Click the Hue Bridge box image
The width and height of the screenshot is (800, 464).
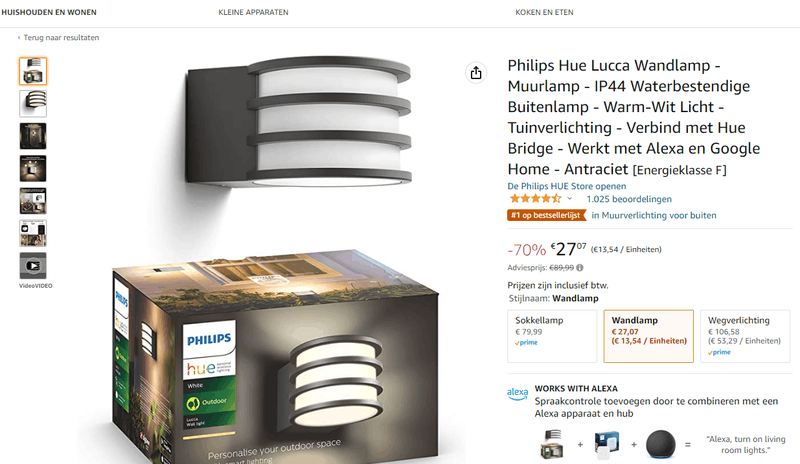tap(607, 444)
